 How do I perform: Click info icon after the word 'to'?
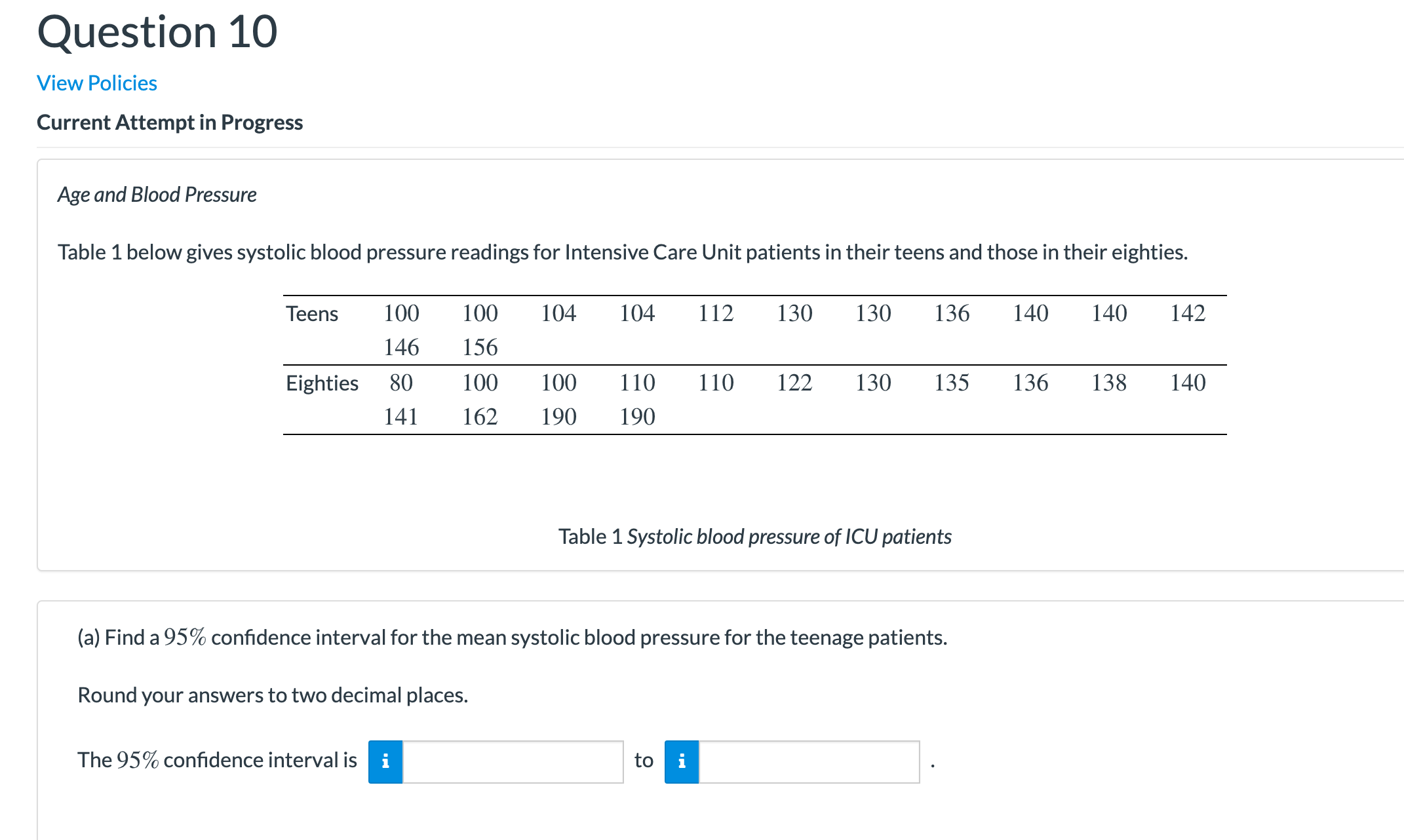point(682,761)
